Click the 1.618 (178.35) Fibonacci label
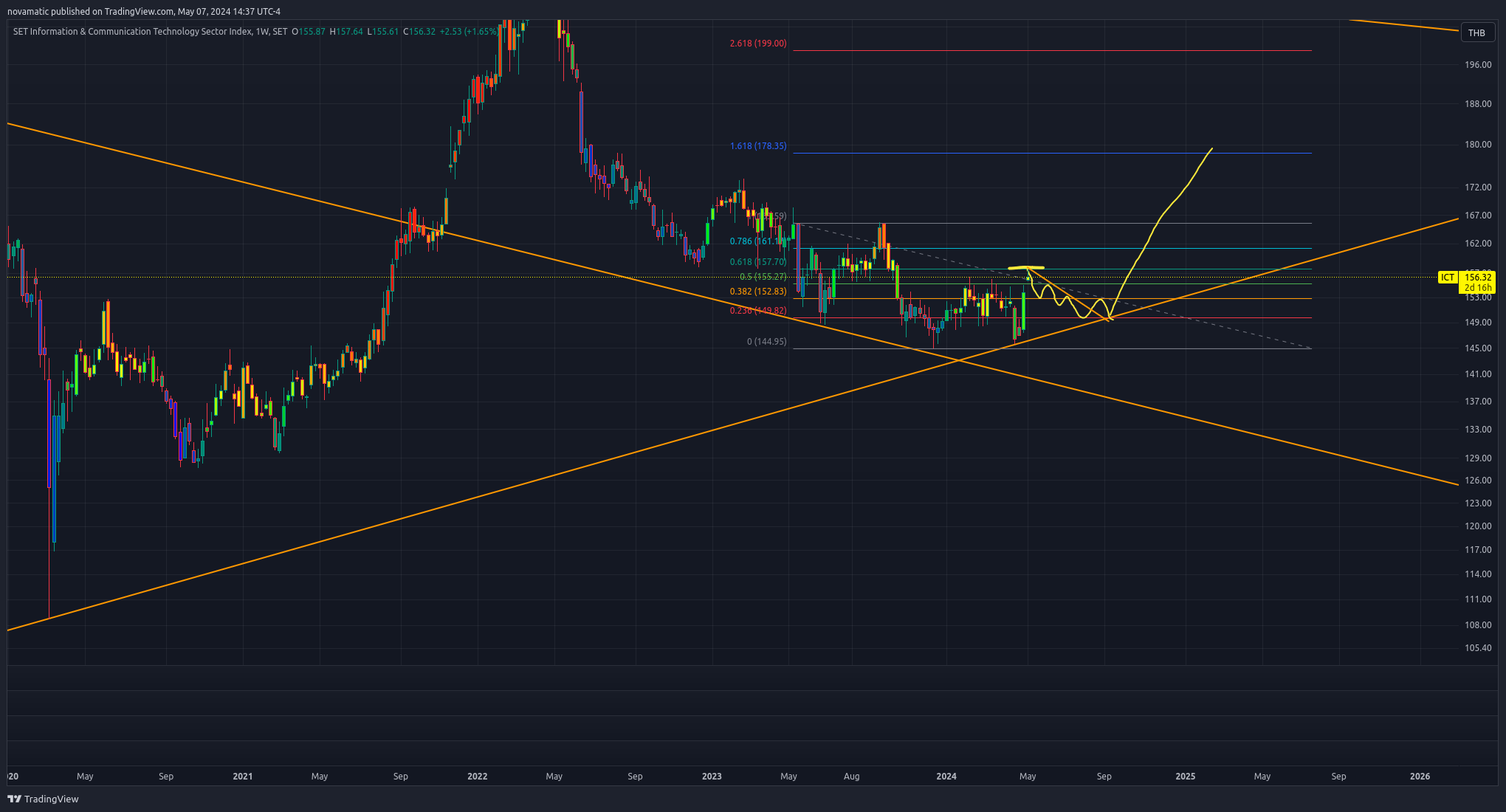The height and width of the screenshot is (812, 1506). [x=758, y=146]
